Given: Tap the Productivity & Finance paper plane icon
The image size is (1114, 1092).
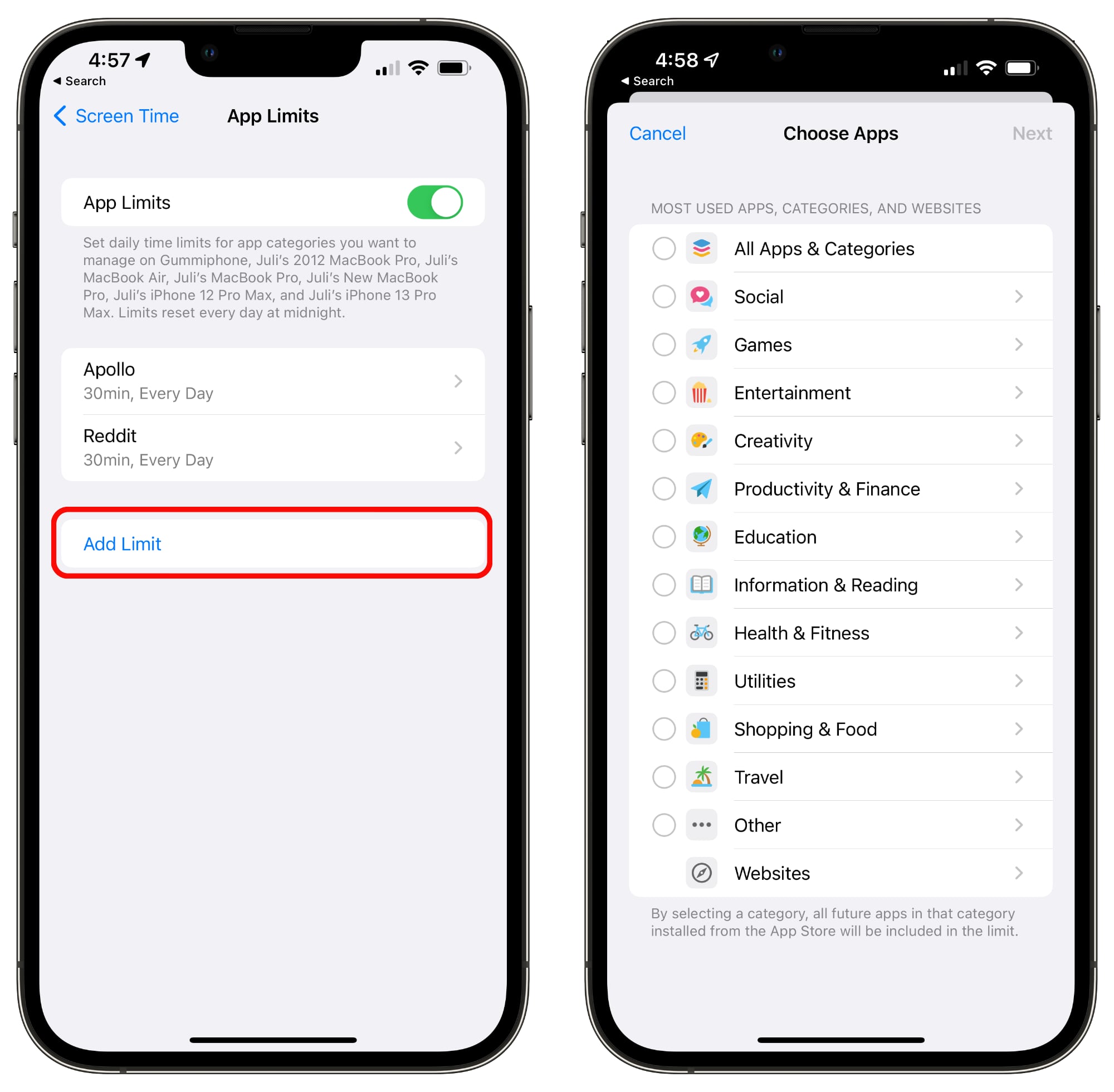Looking at the screenshot, I should pyautogui.click(x=700, y=489).
